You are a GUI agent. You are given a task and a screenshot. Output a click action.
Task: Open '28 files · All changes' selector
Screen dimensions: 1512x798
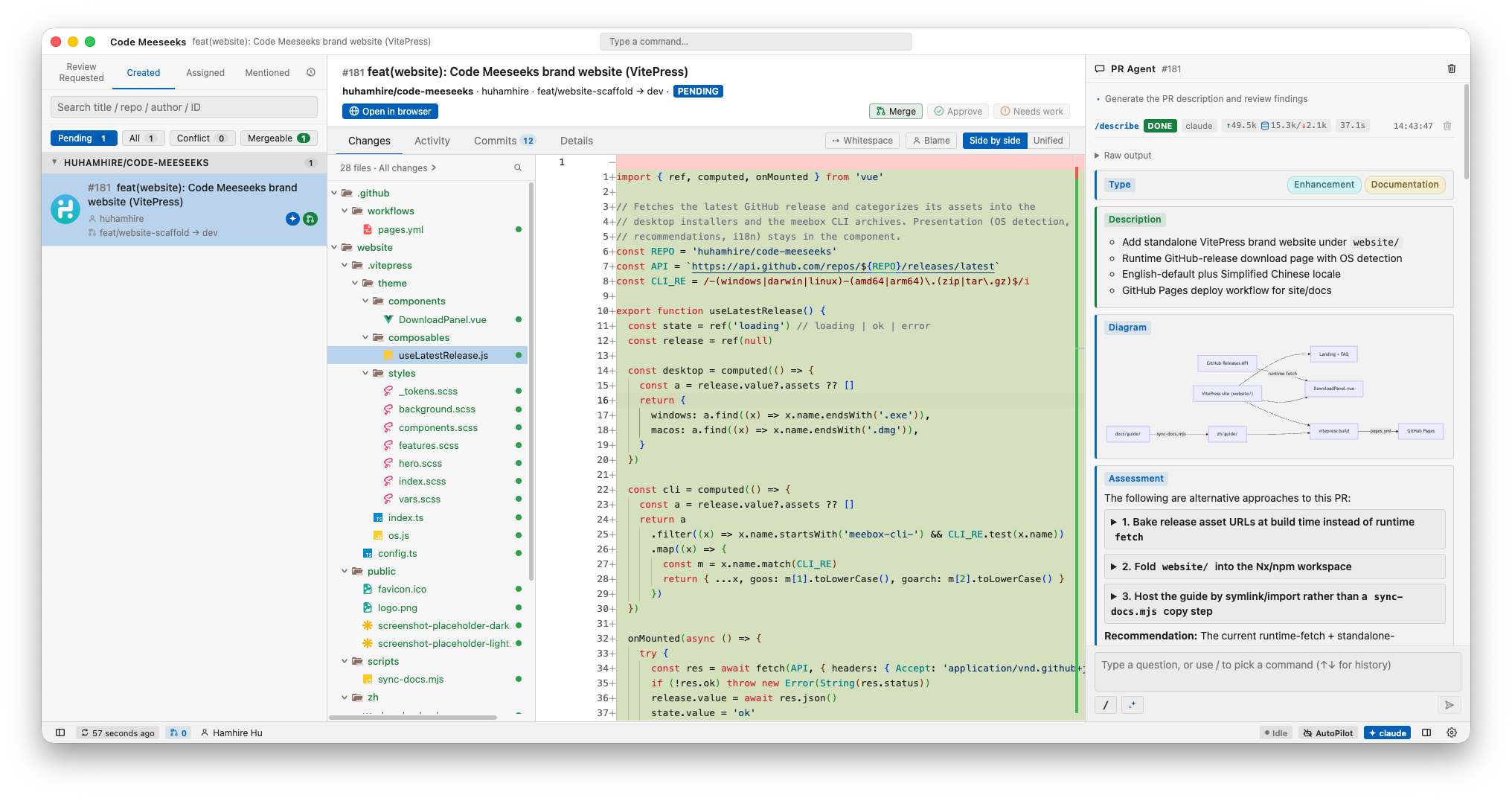click(388, 168)
